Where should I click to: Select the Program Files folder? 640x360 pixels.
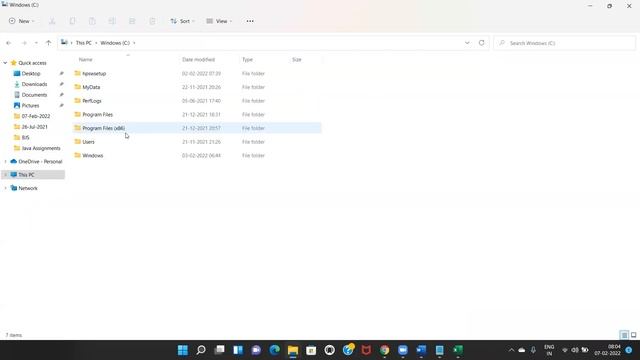pyautogui.click(x=197, y=115)
